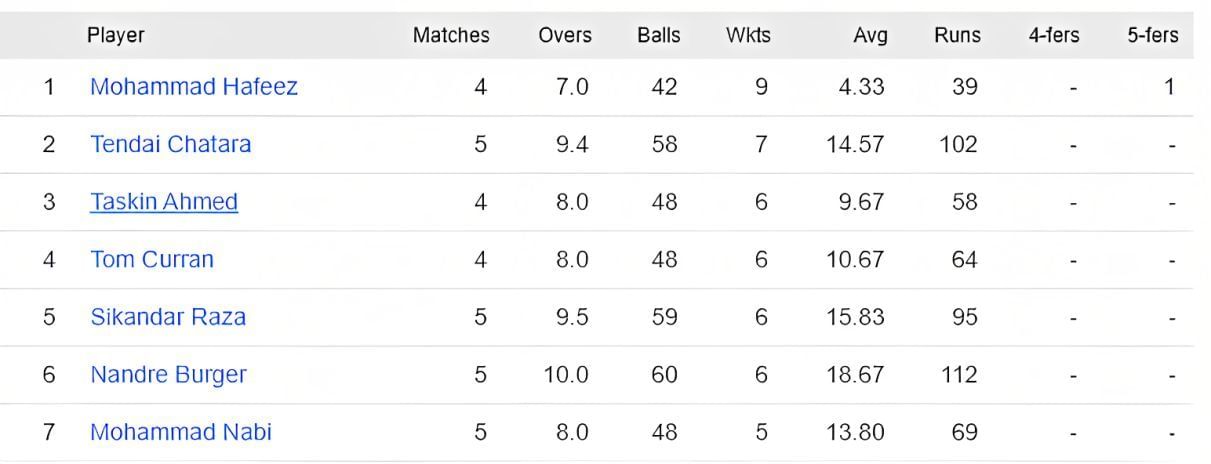Select the Tom Curran link
Image resolution: width=1211 pixels, height=464 pixels.
(152, 260)
